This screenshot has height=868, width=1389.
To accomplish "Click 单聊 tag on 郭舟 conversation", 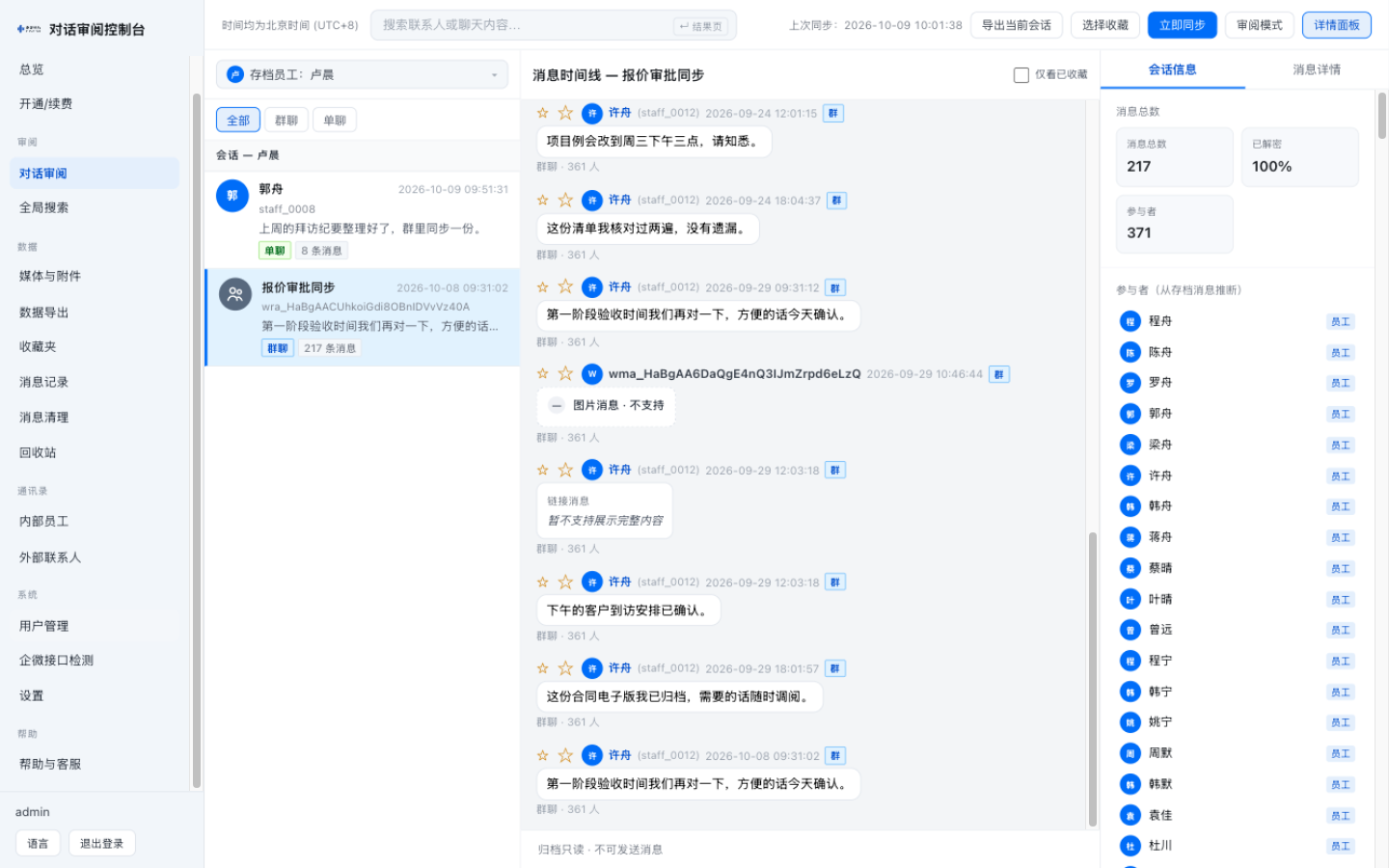I will (275, 251).
